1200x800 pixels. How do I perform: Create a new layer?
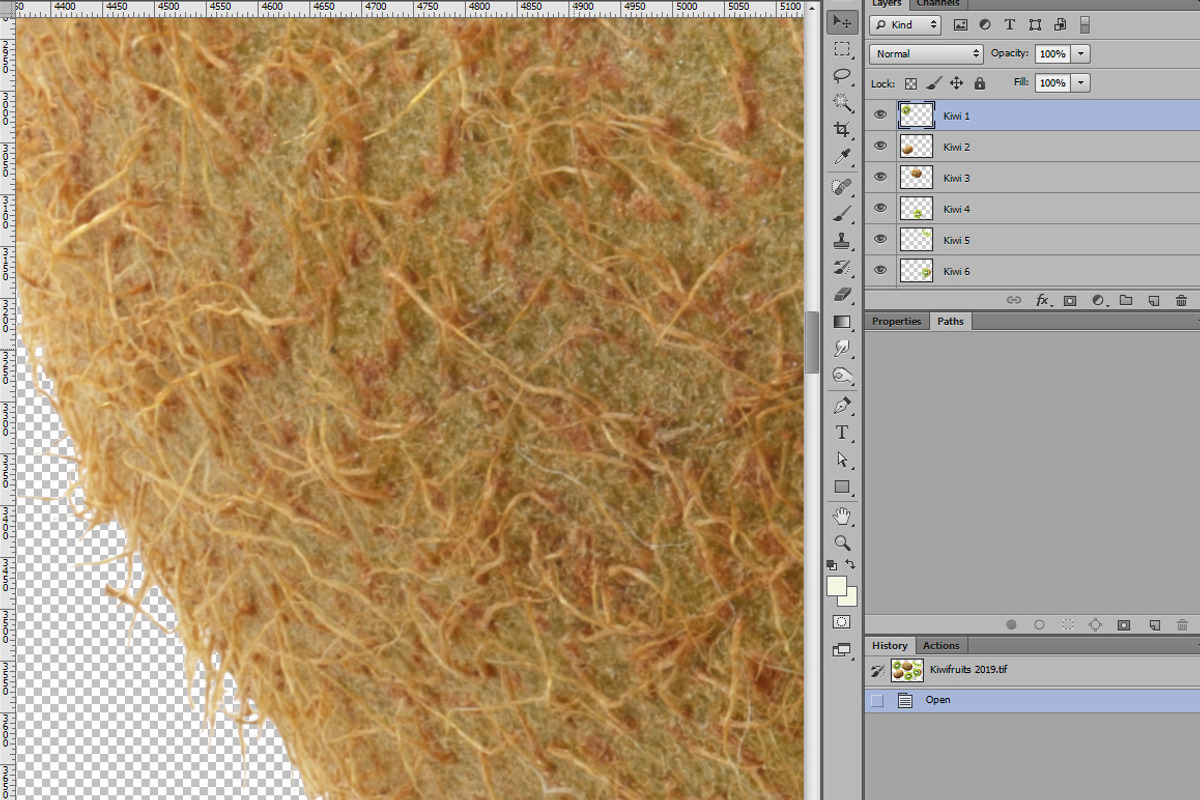[1153, 300]
